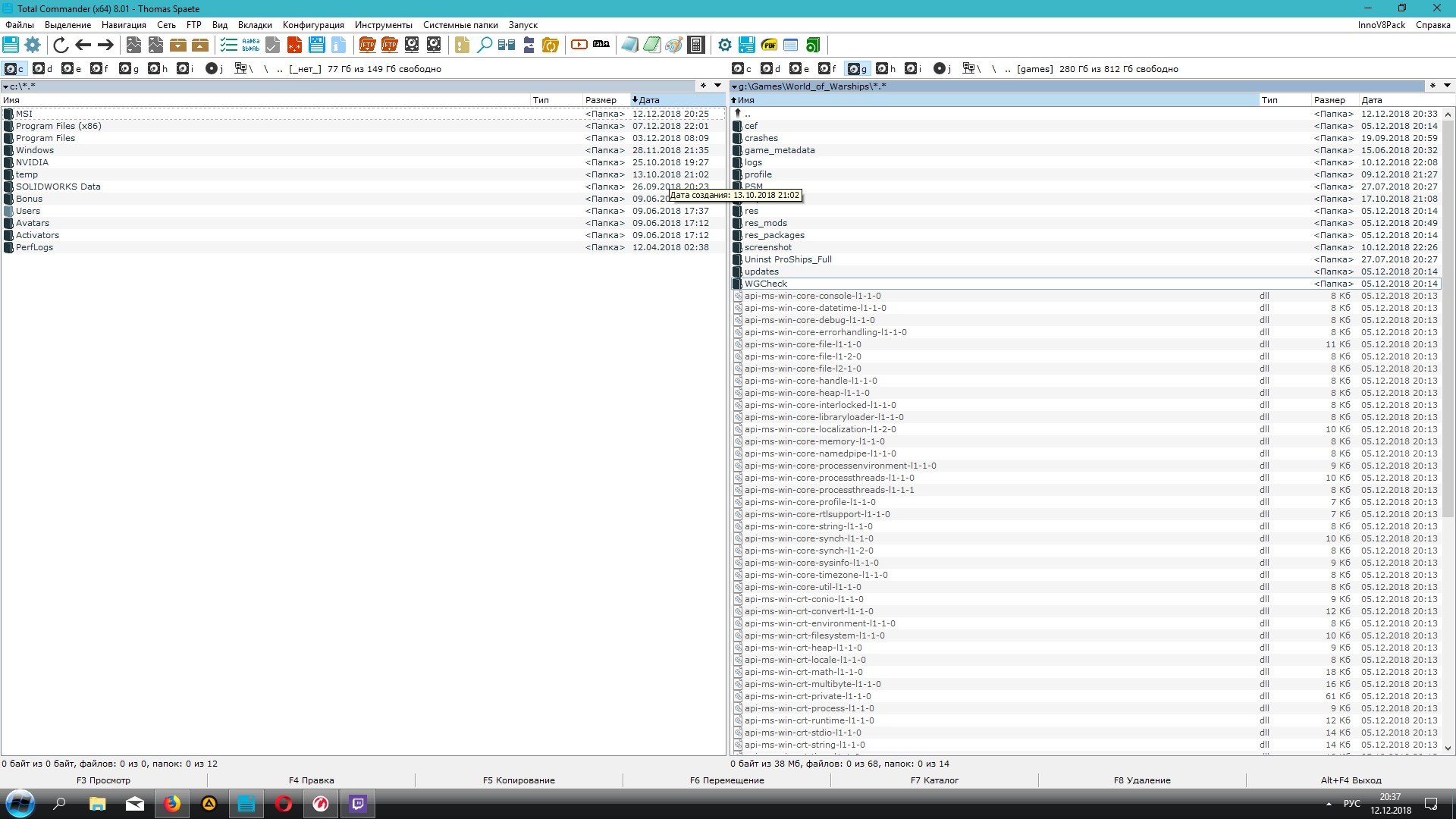The image size is (1456, 819).
Task: Click the blue floppy disk icon at toolbar start
Action: tap(11, 45)
